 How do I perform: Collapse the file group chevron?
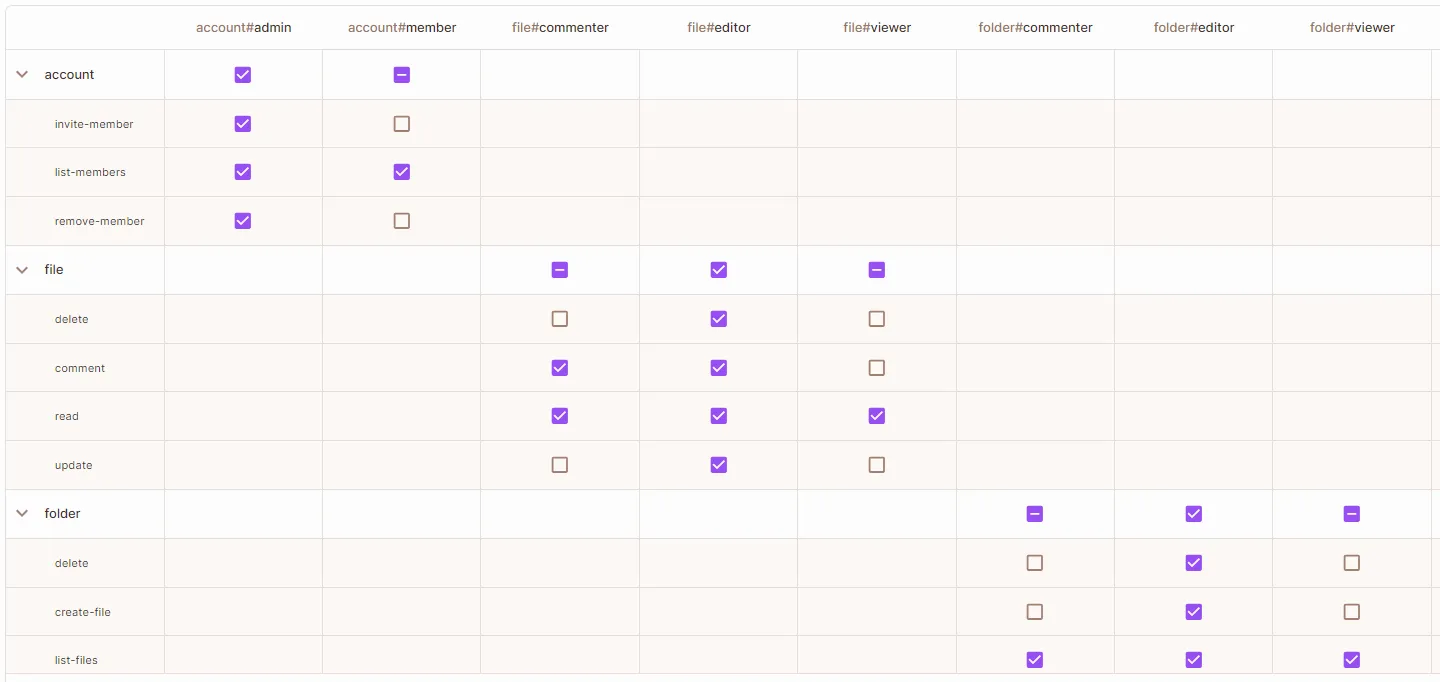tap(22, 270)
